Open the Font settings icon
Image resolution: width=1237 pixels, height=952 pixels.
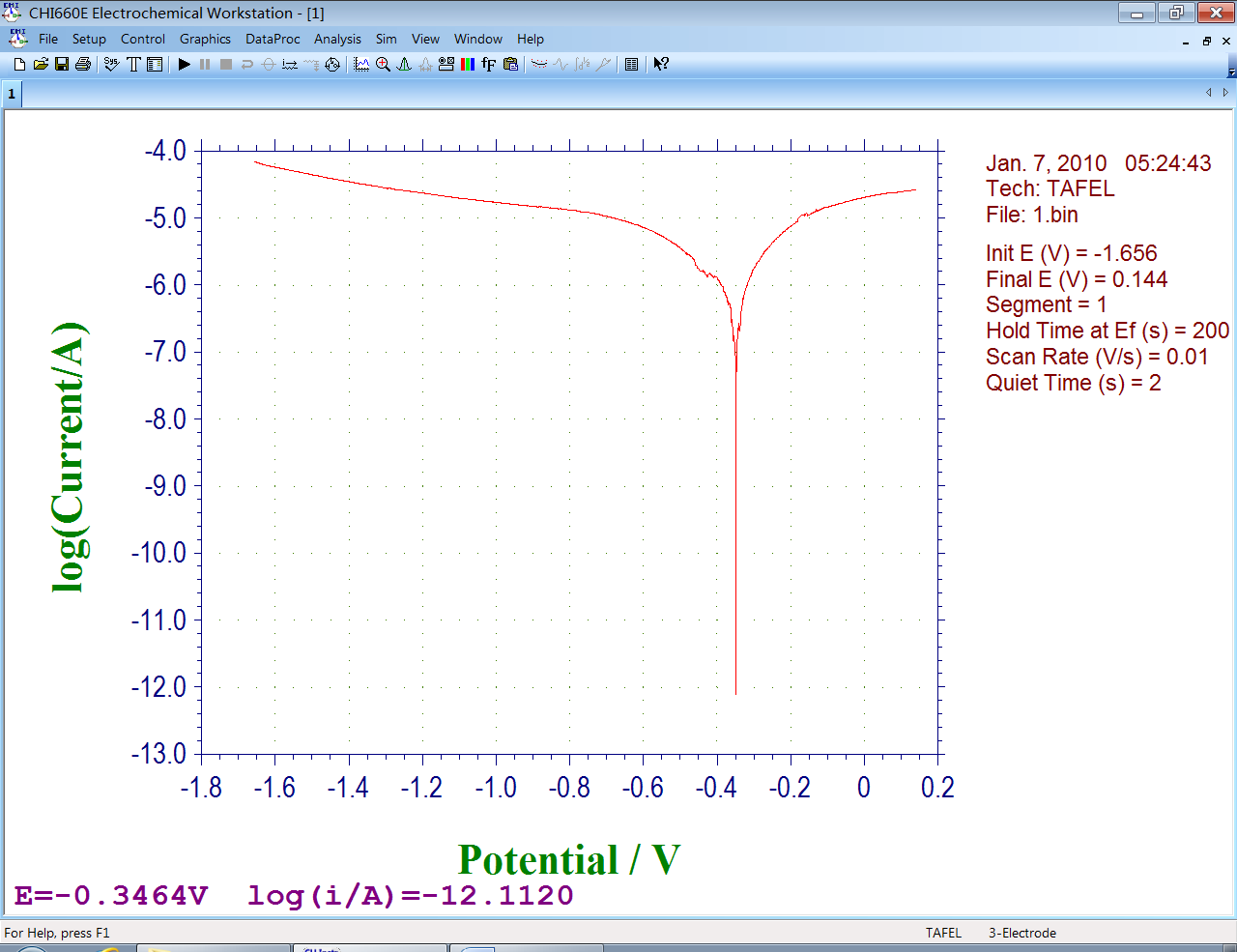tap(489, 65)
